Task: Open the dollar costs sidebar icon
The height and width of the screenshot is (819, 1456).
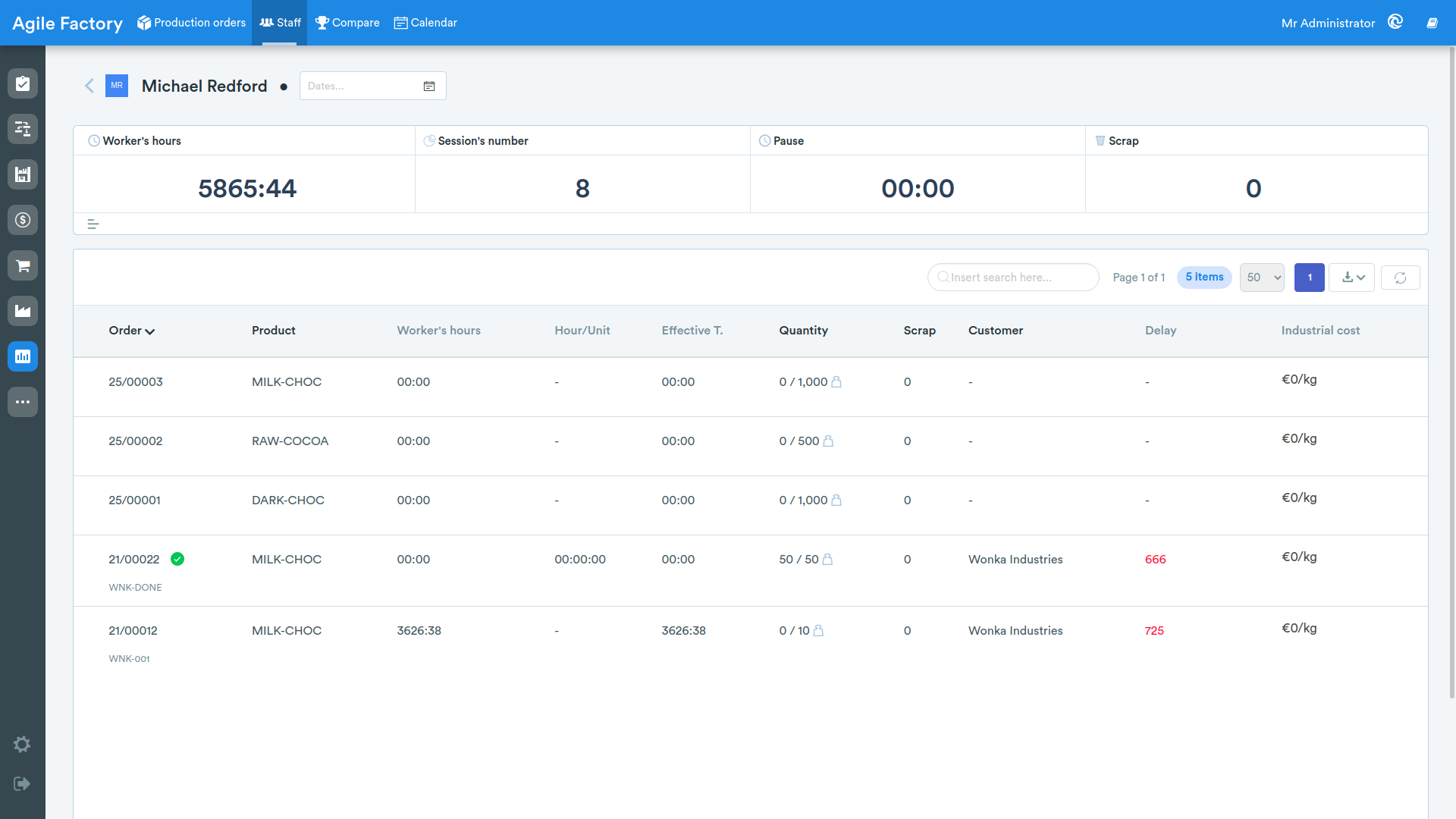Action: click(23, 220)
